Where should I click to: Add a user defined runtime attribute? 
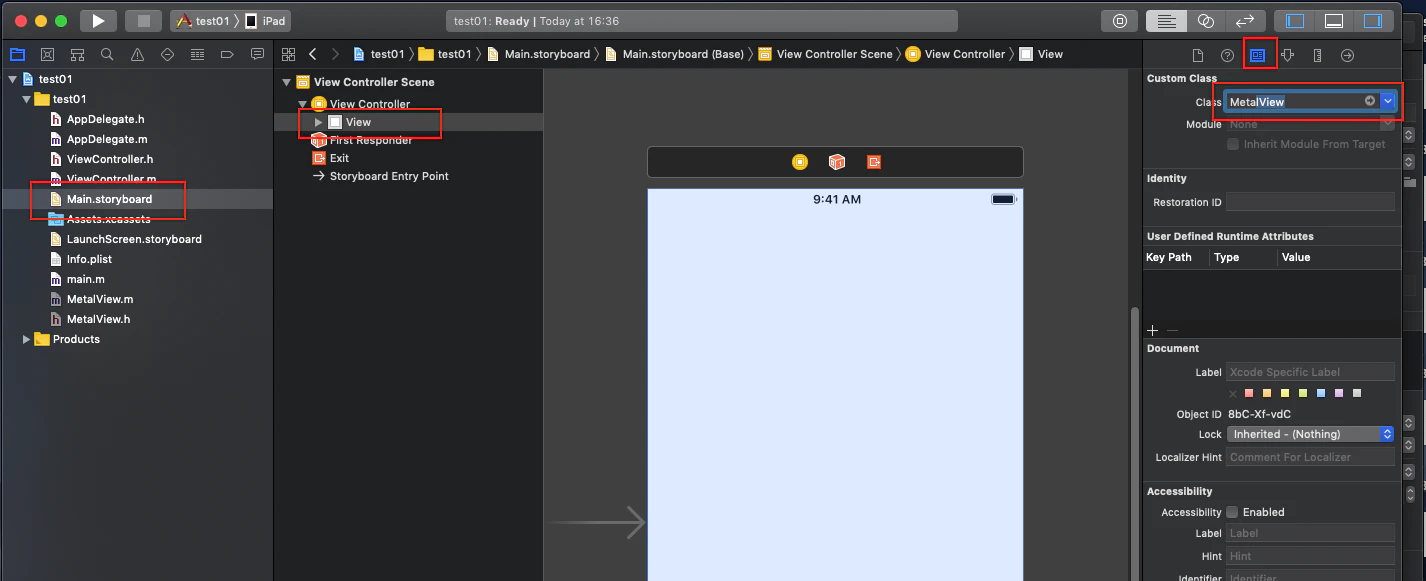tap(1152, 330)
